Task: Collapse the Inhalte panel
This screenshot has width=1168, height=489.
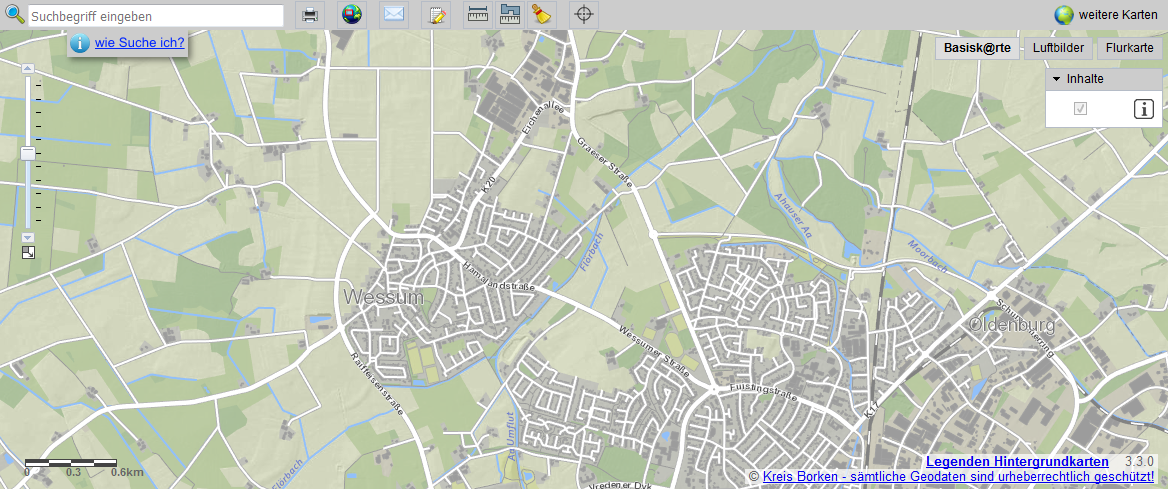Action: pos(1056,79)
